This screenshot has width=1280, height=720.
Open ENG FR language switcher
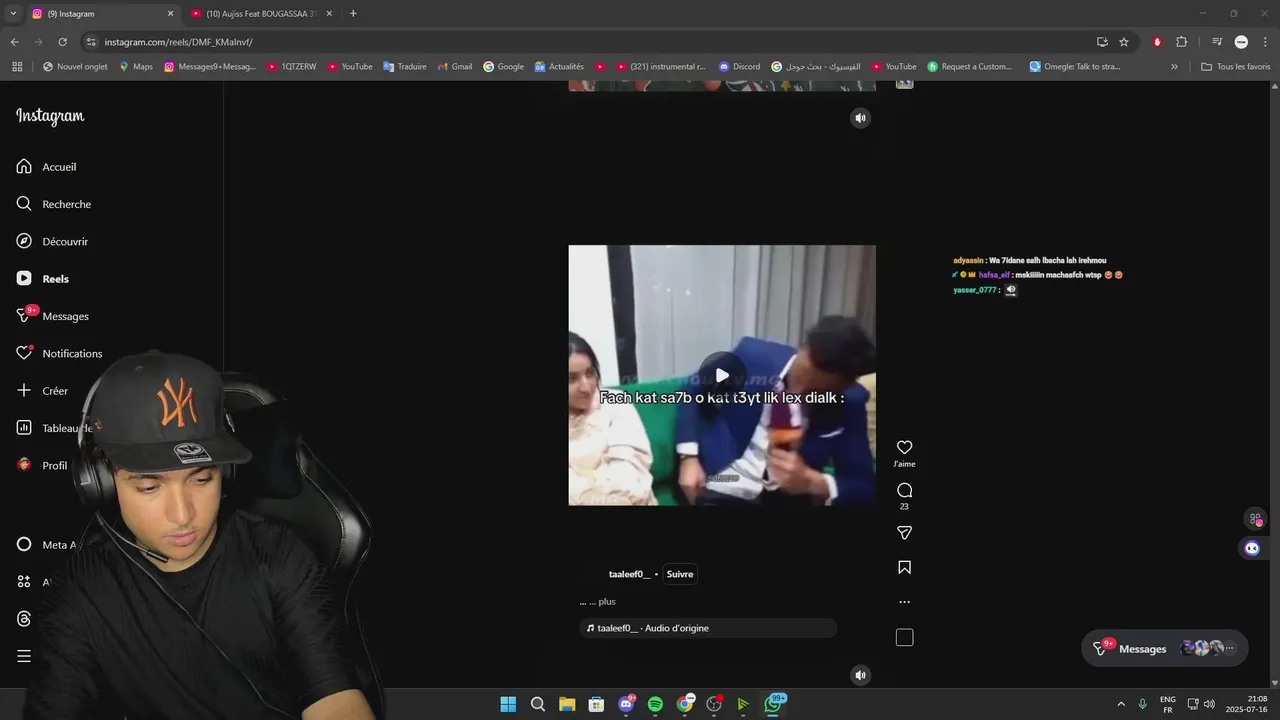tap(1167, 704)
